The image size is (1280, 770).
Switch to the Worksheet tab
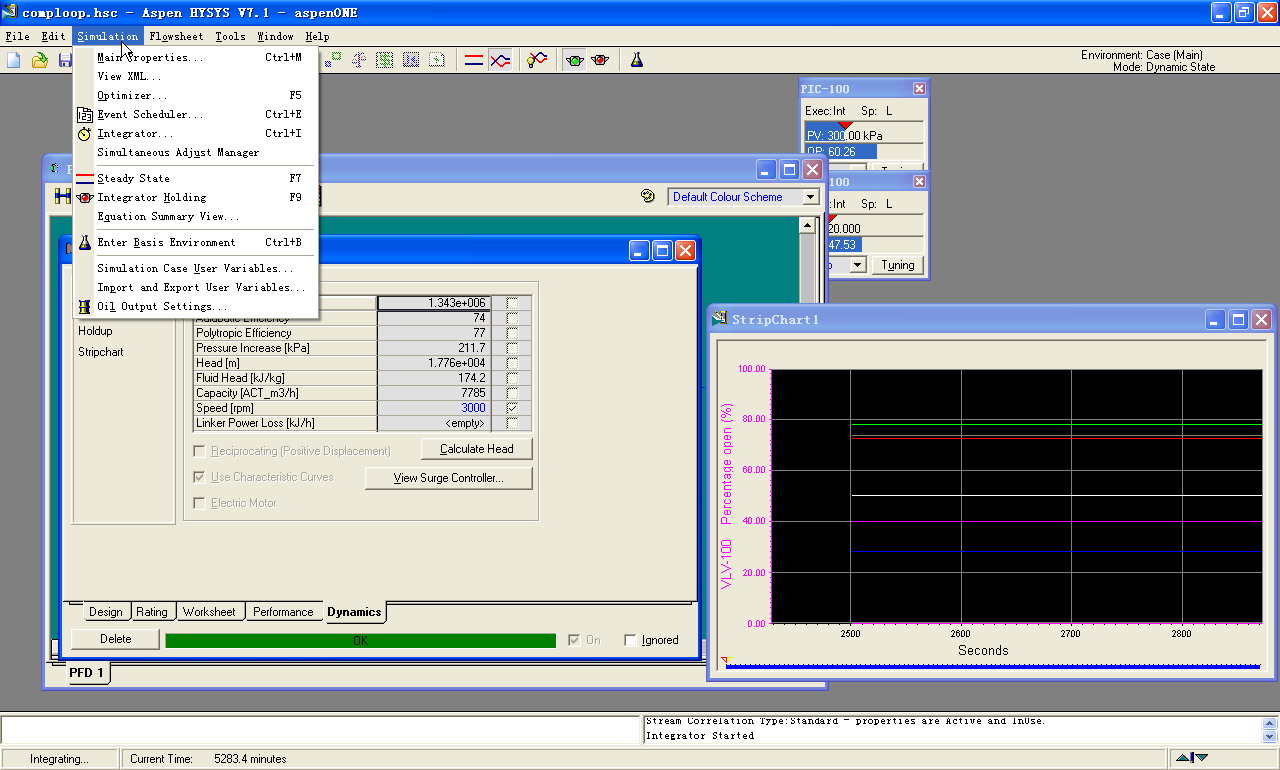point(209,612)
